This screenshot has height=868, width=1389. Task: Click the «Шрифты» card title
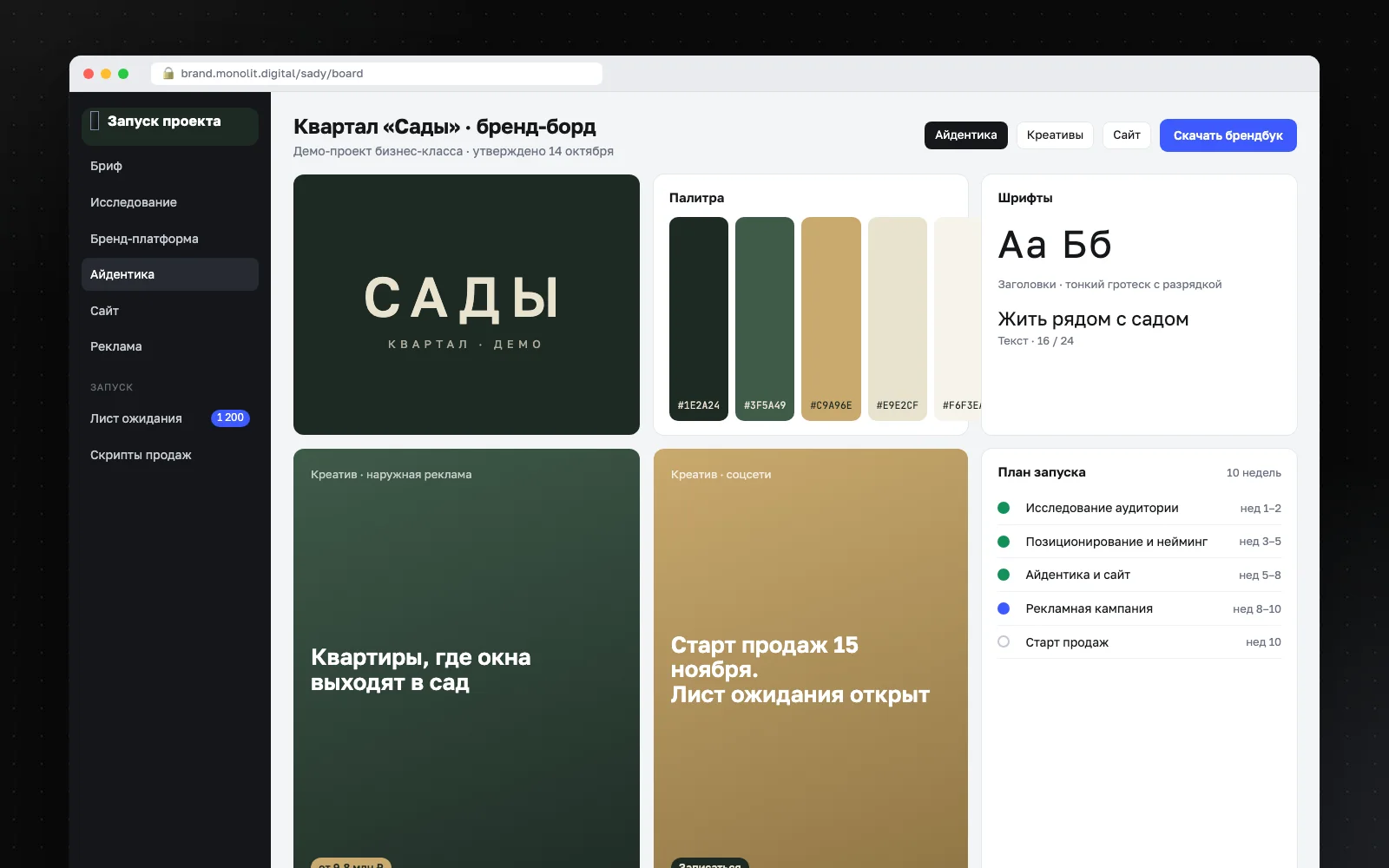point(1025,198)
